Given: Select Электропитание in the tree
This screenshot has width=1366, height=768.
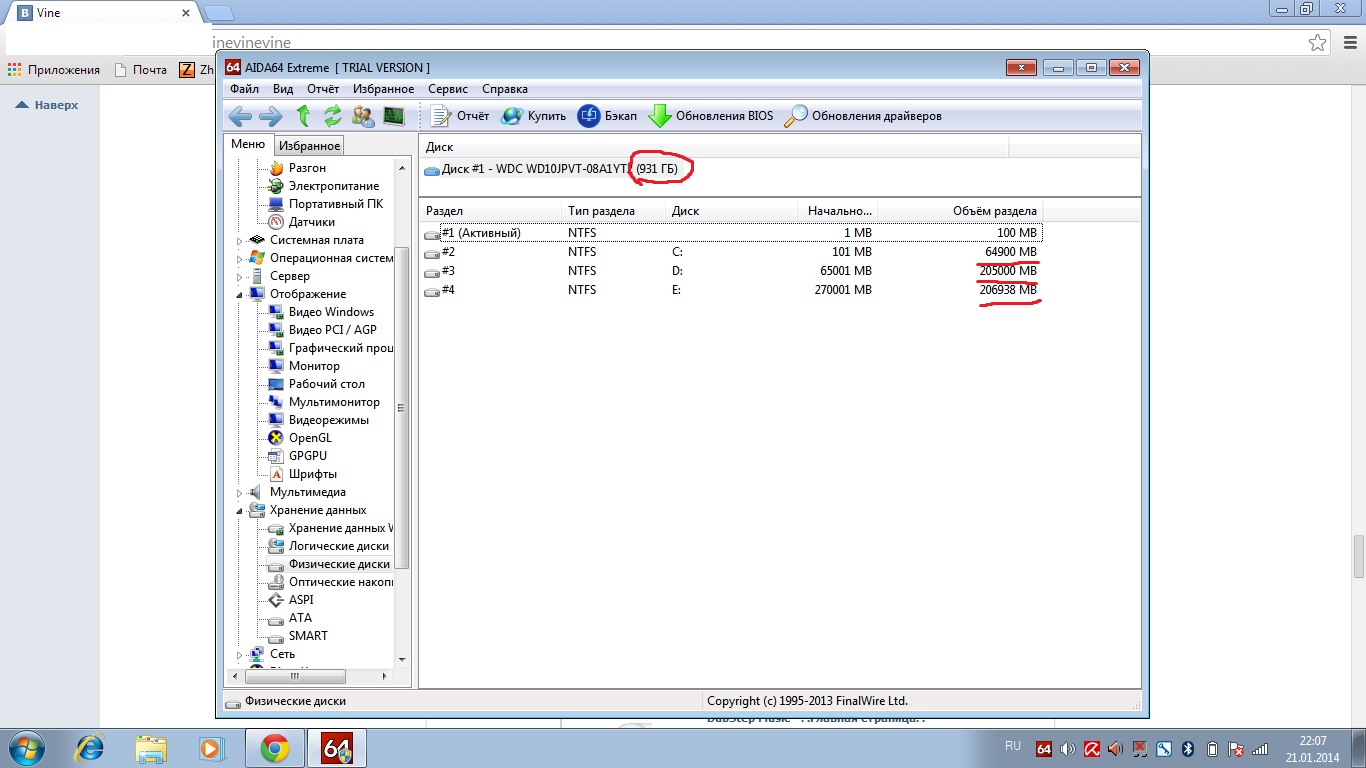Looking at the screenshot, I should pos(334,186).
